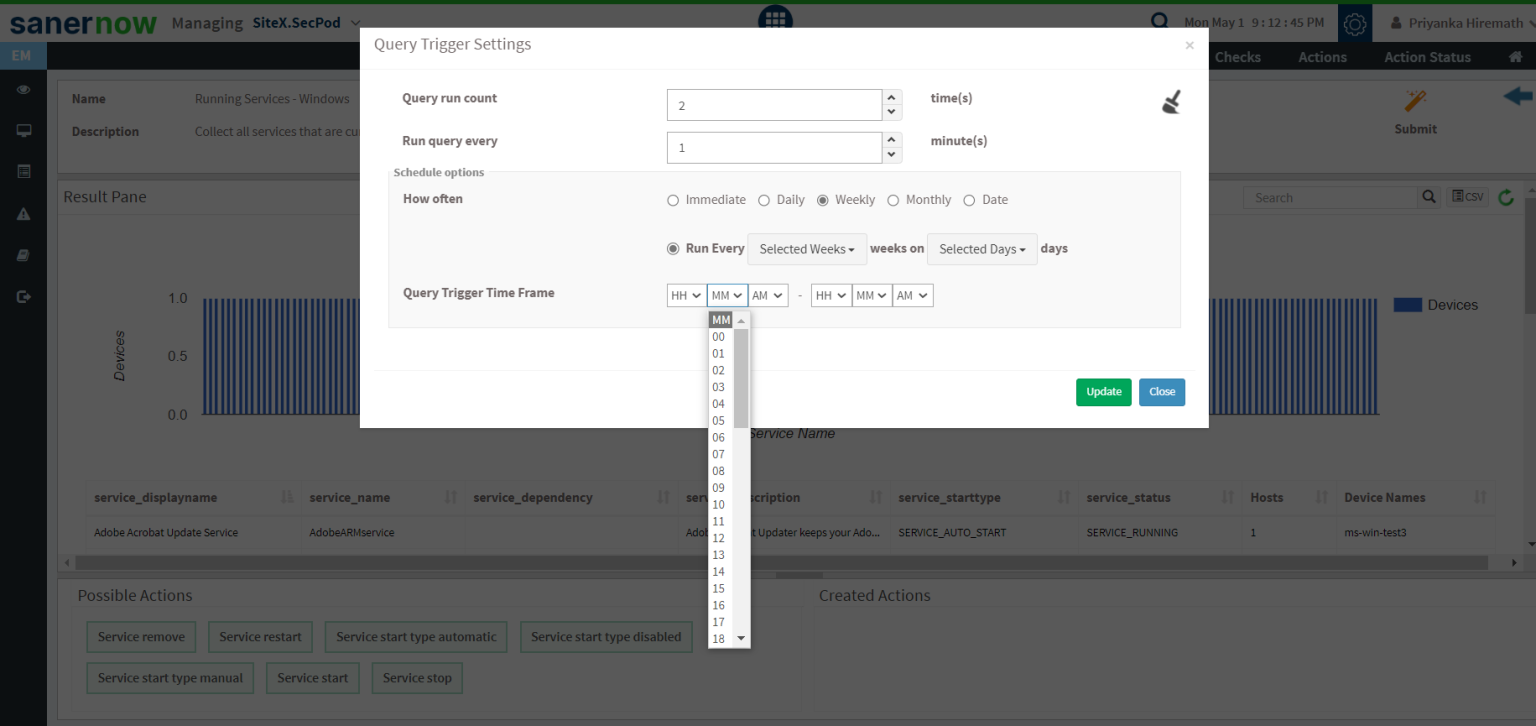Viewport: 1536px width, 726px height.
Task: Click the warning triangle sidebar icon
Action: 23,214
